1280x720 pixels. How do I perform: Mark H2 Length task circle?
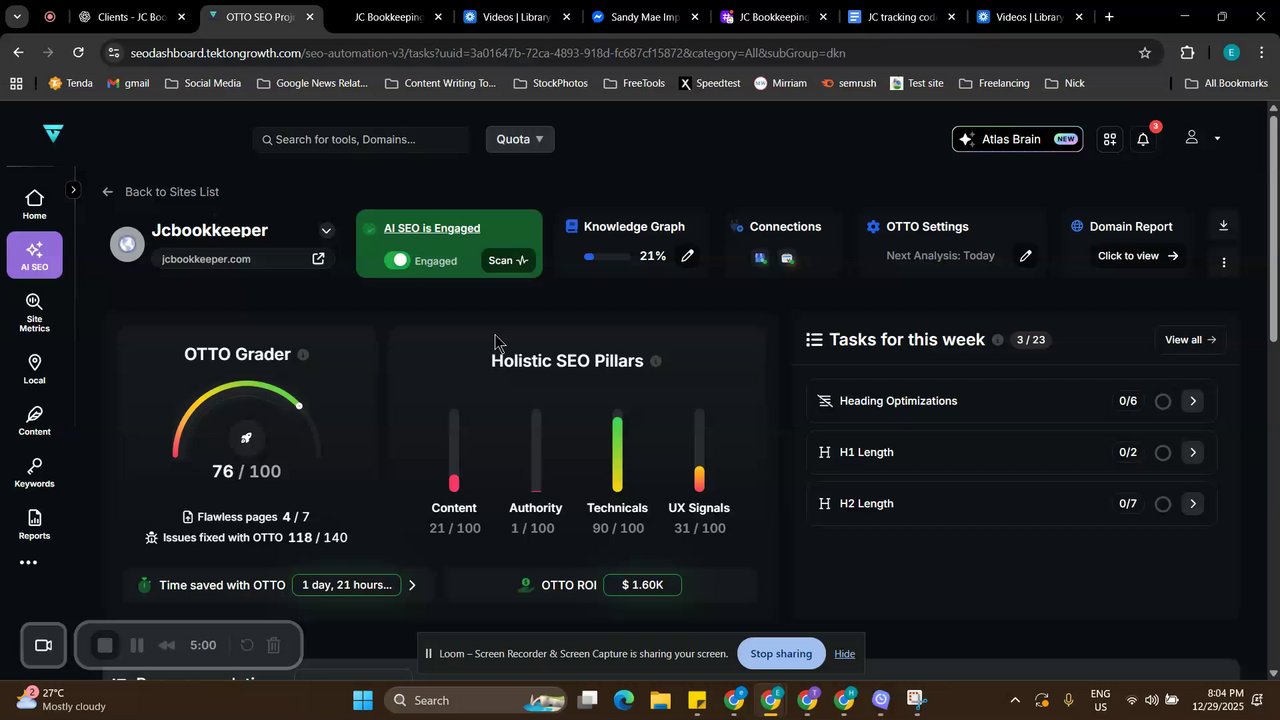pyautogui.click(x=1162, y=504)
